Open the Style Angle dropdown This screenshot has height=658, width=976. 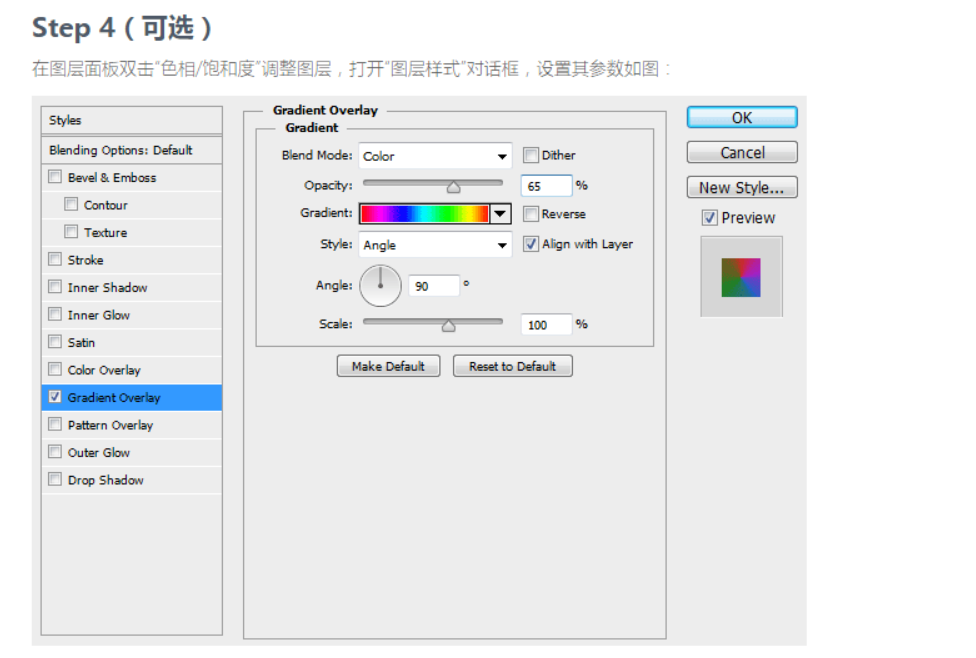coord(435,245)
